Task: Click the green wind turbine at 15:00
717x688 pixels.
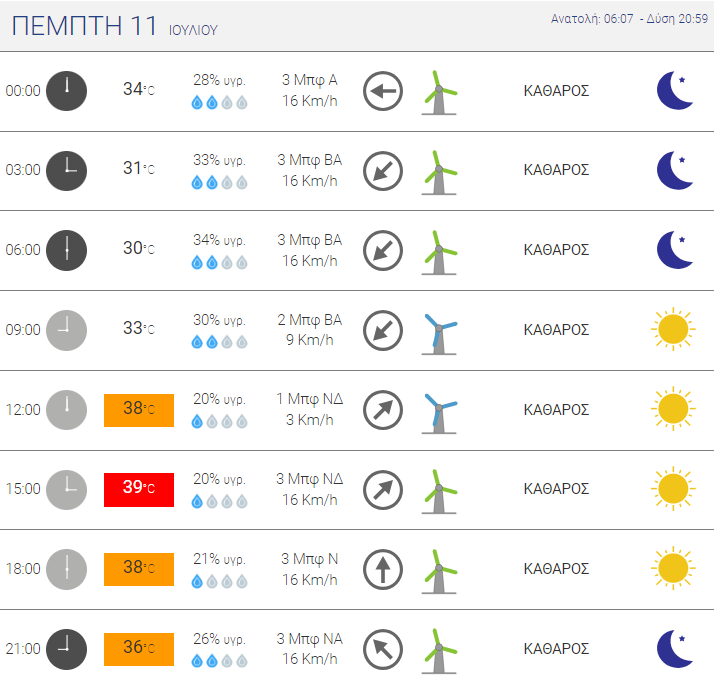Action: click(x=439, y=491)
